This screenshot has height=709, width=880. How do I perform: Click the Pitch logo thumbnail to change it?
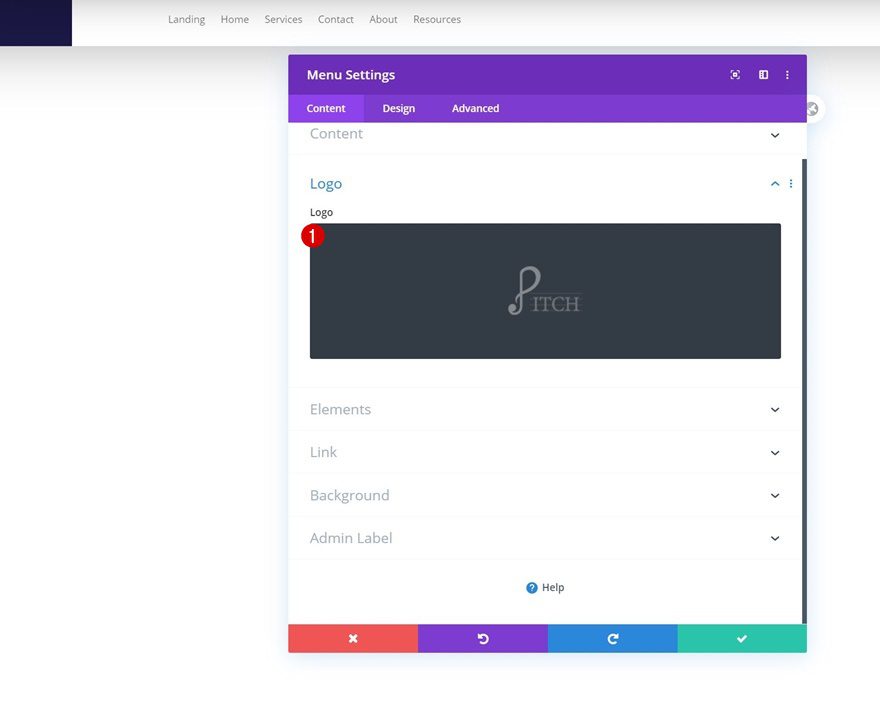coord(545,290)
